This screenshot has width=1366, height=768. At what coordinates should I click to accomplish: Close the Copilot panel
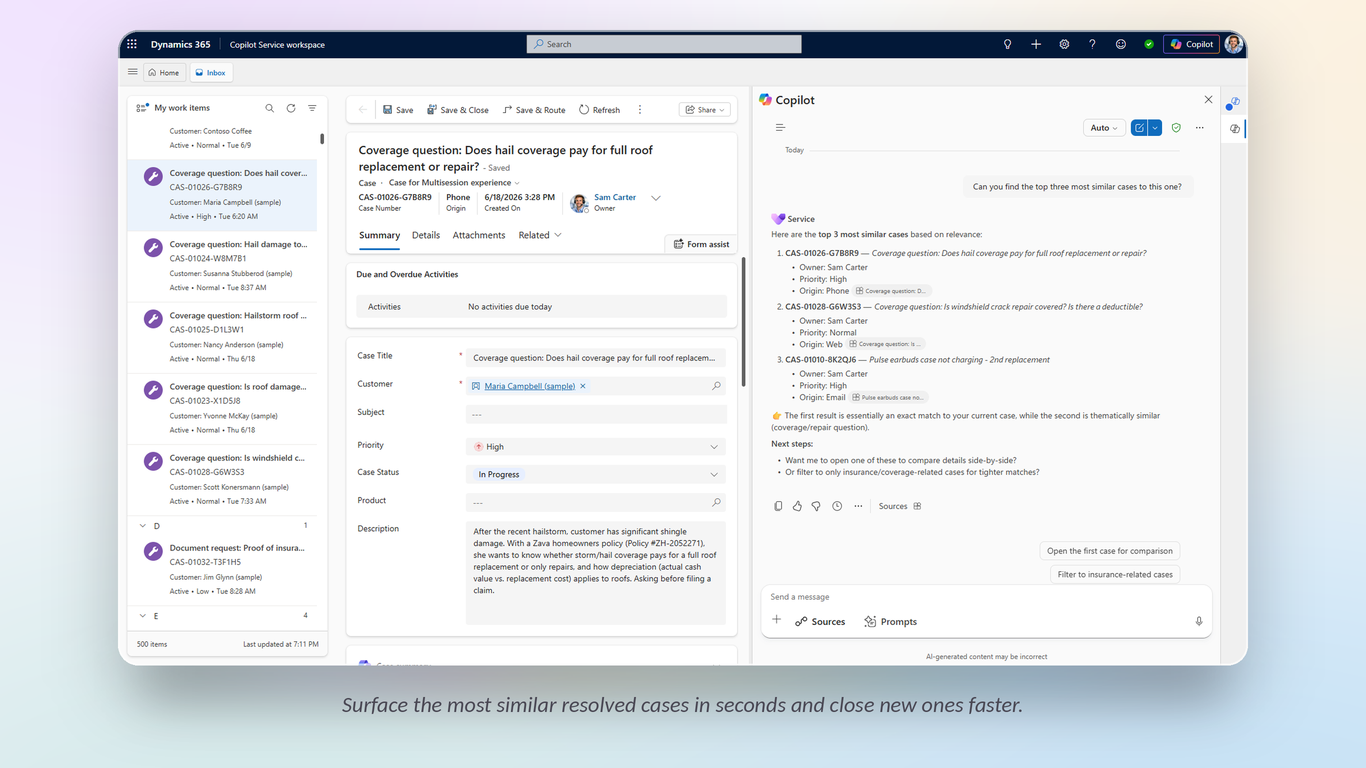[1208, 100]
